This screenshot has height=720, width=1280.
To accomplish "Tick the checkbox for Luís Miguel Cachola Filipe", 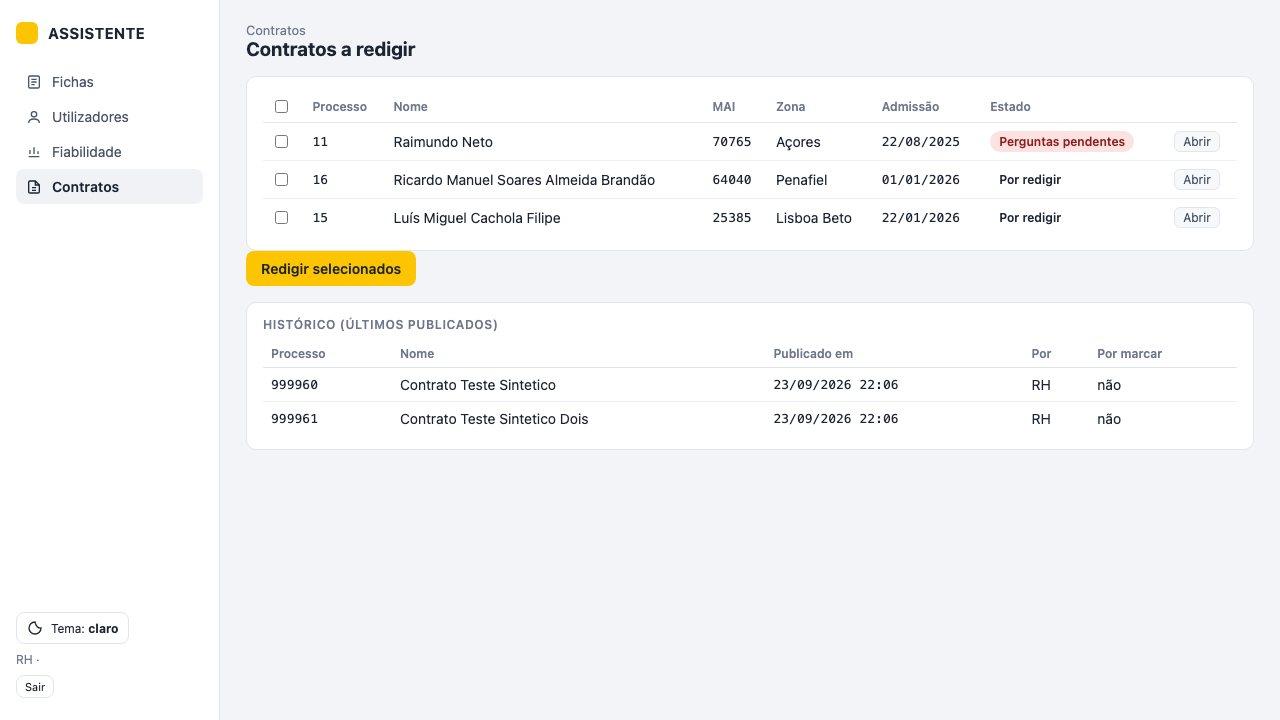I will (281, 217).
